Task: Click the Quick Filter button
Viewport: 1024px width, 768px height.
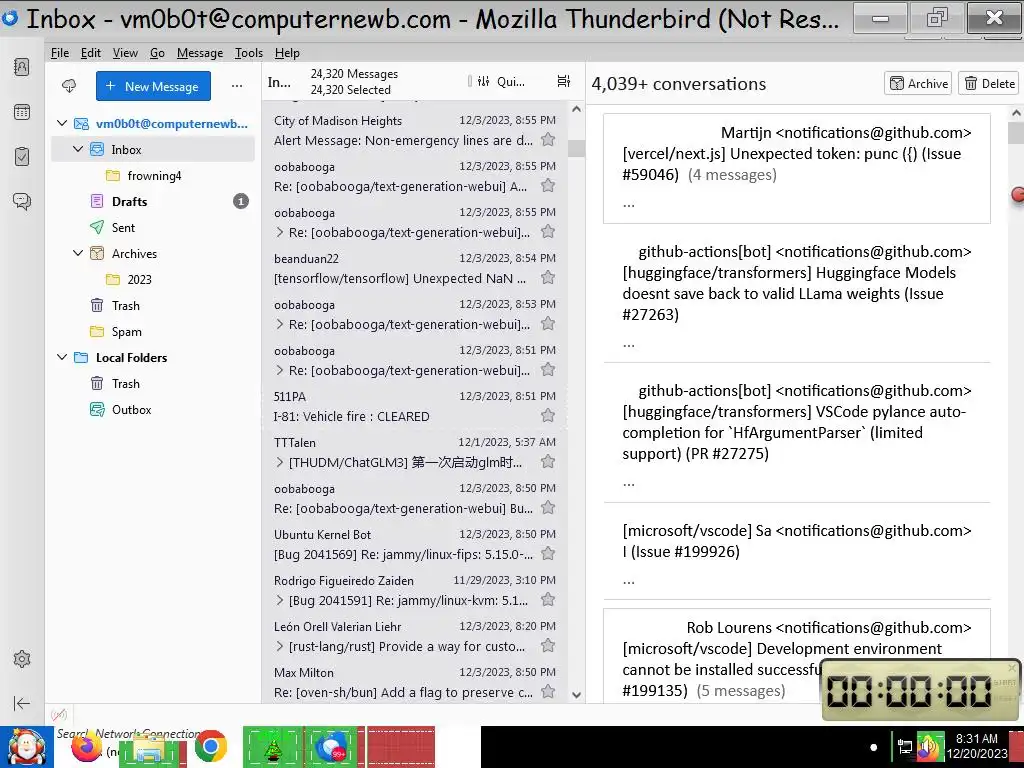Action: 502,82
